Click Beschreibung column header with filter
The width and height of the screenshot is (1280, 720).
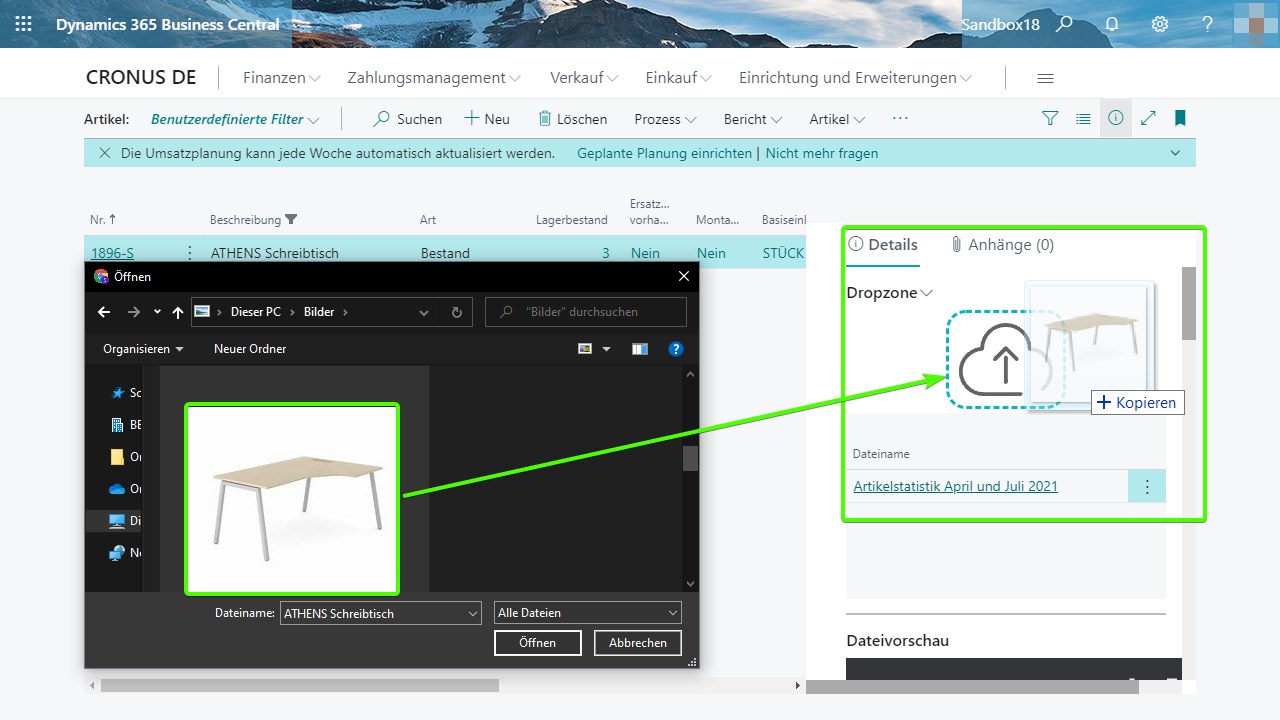[253, 219]
